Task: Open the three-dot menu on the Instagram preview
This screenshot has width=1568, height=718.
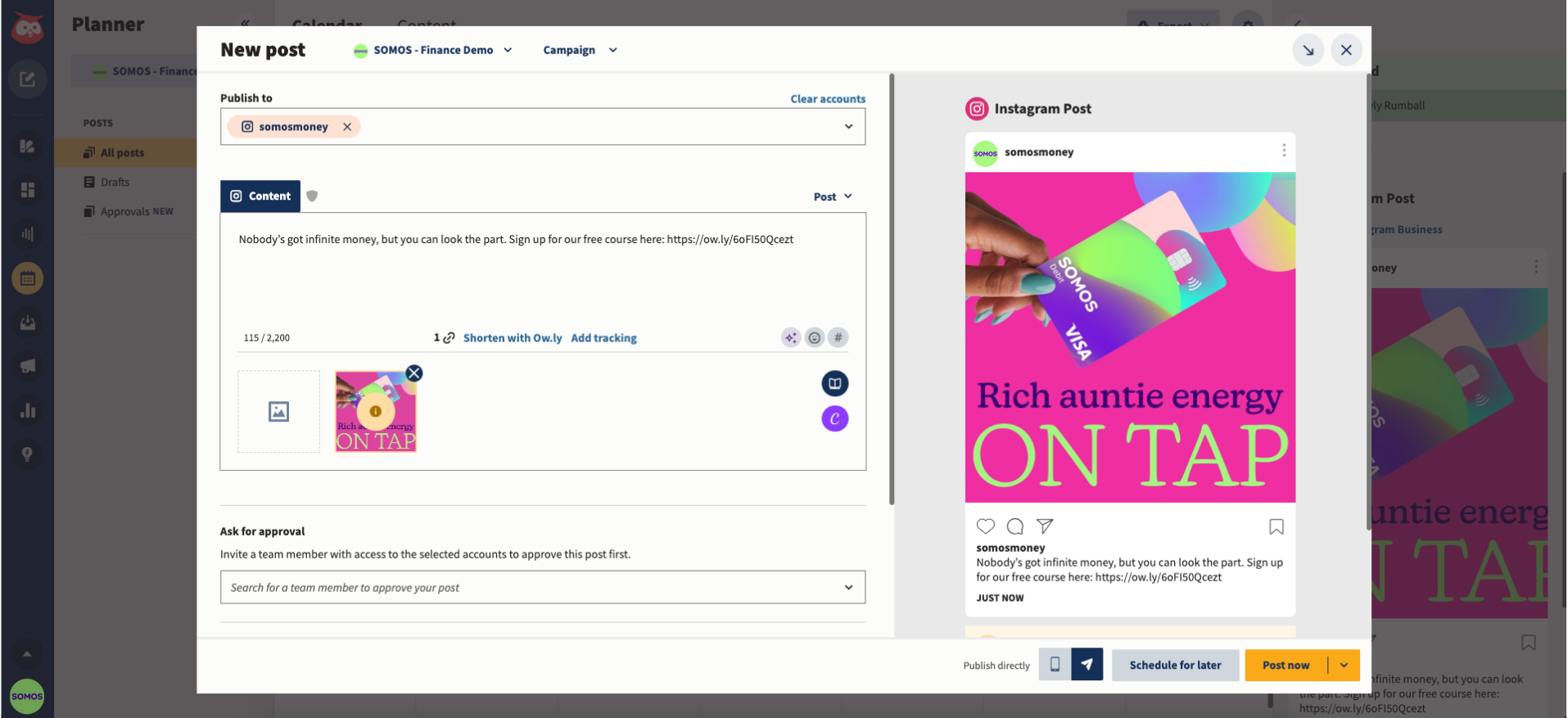Action: (1284, 151)
